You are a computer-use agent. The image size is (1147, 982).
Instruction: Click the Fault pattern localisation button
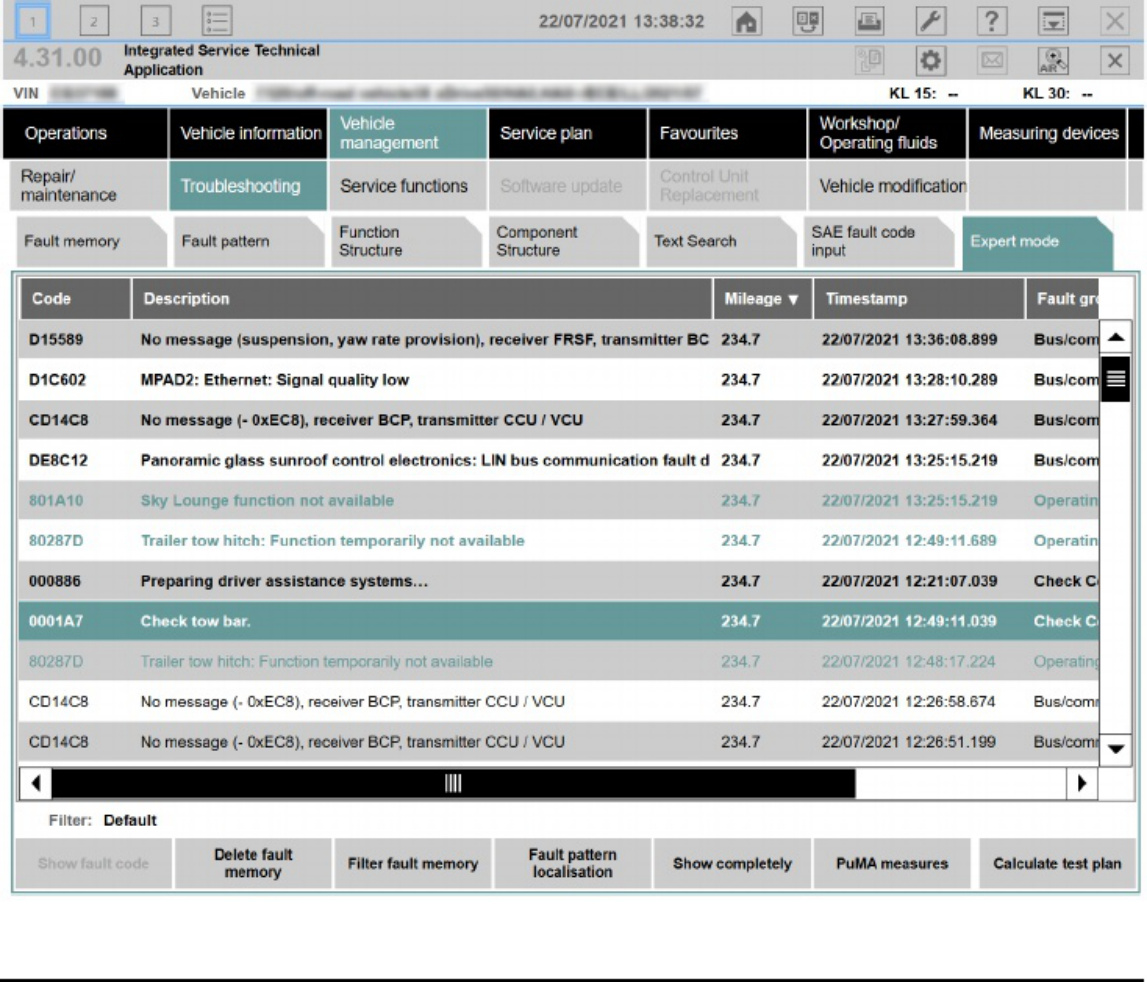point(573,863)
